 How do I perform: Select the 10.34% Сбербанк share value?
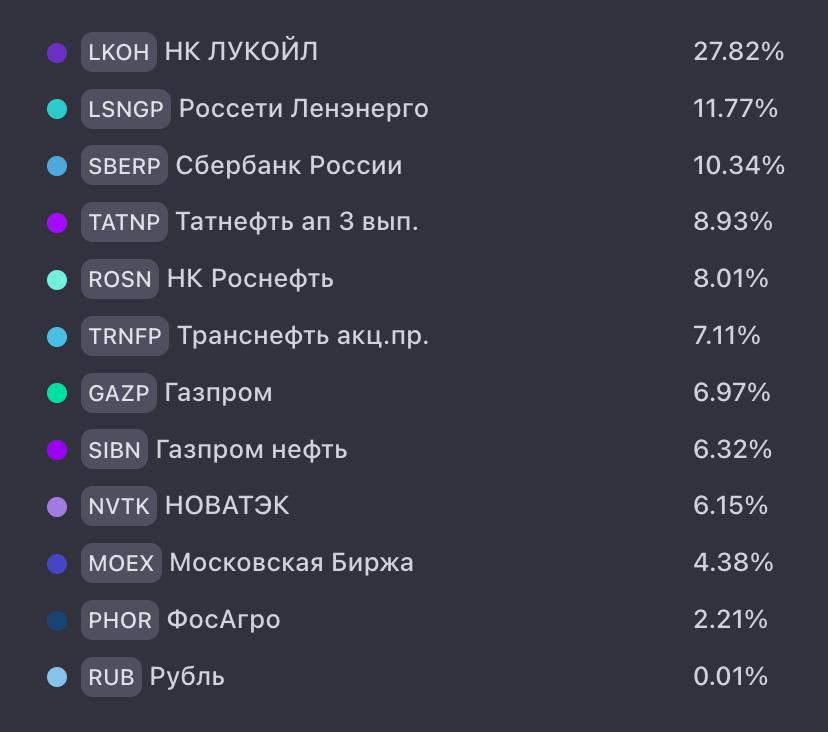coord(738,165)
